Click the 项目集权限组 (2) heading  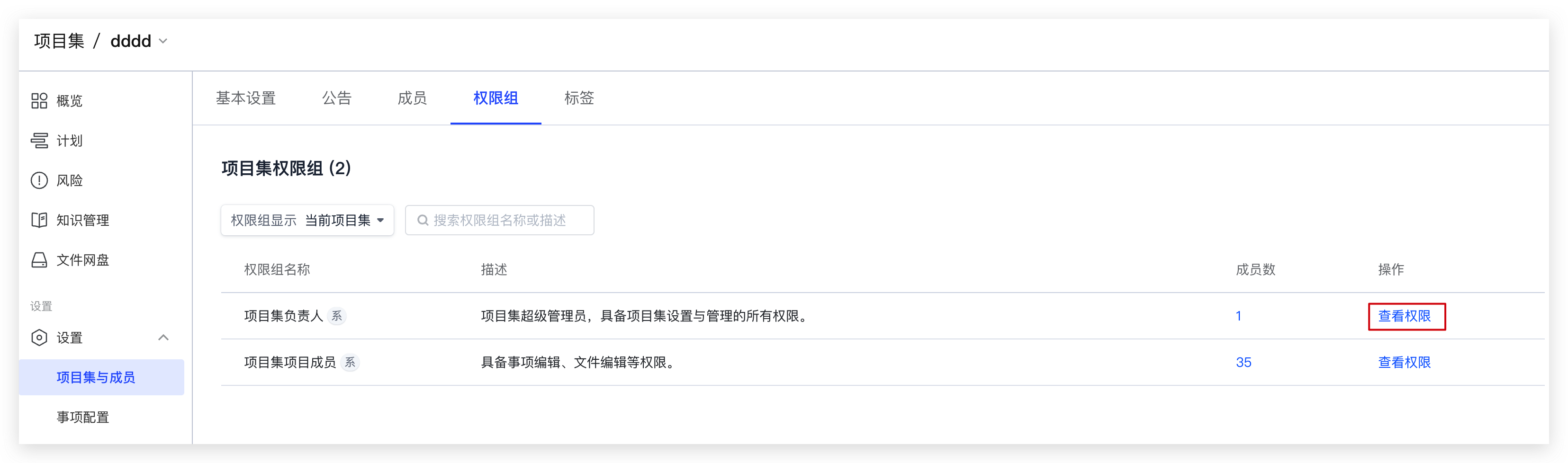coord(286,169)
